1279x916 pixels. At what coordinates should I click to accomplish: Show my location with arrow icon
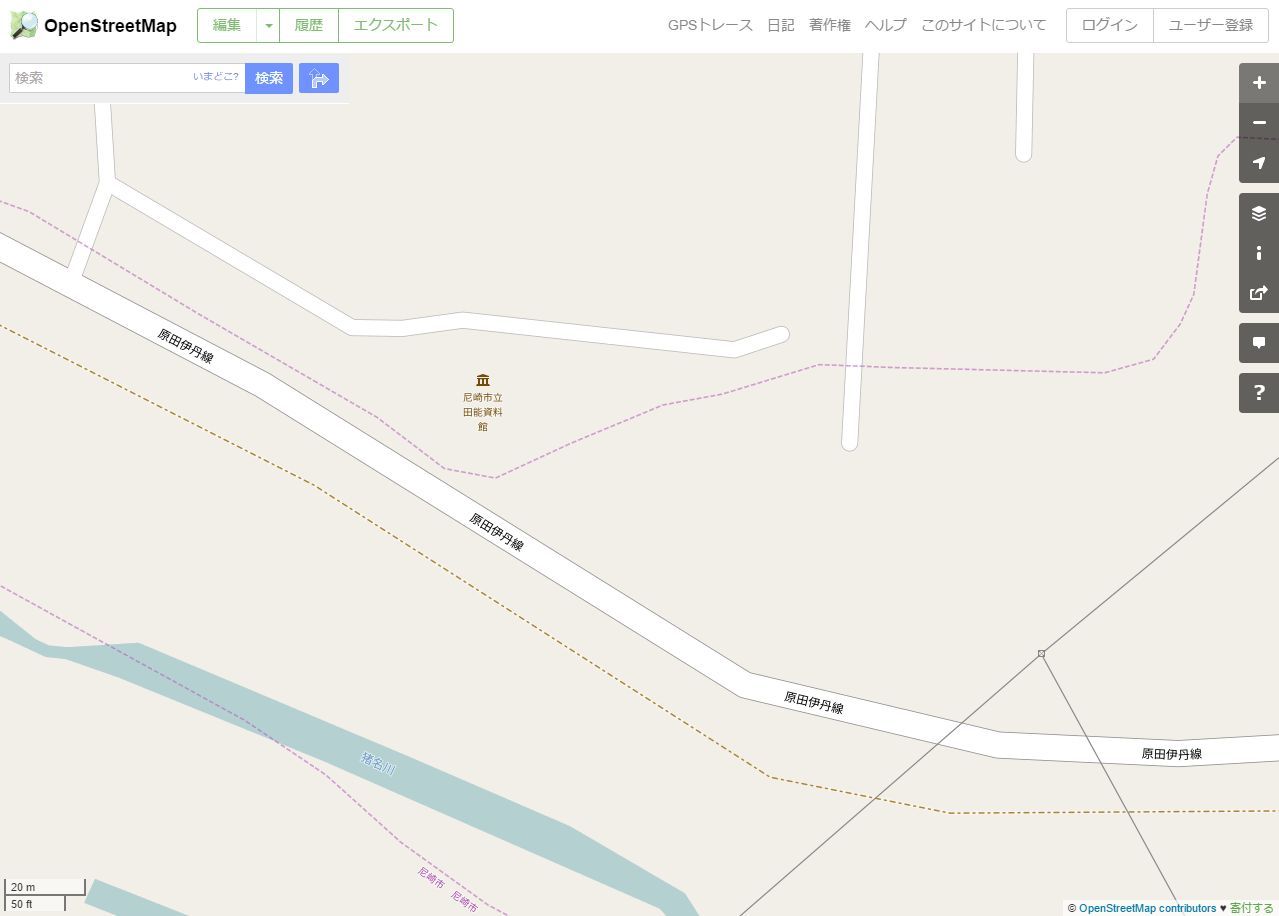[1259, 163]
